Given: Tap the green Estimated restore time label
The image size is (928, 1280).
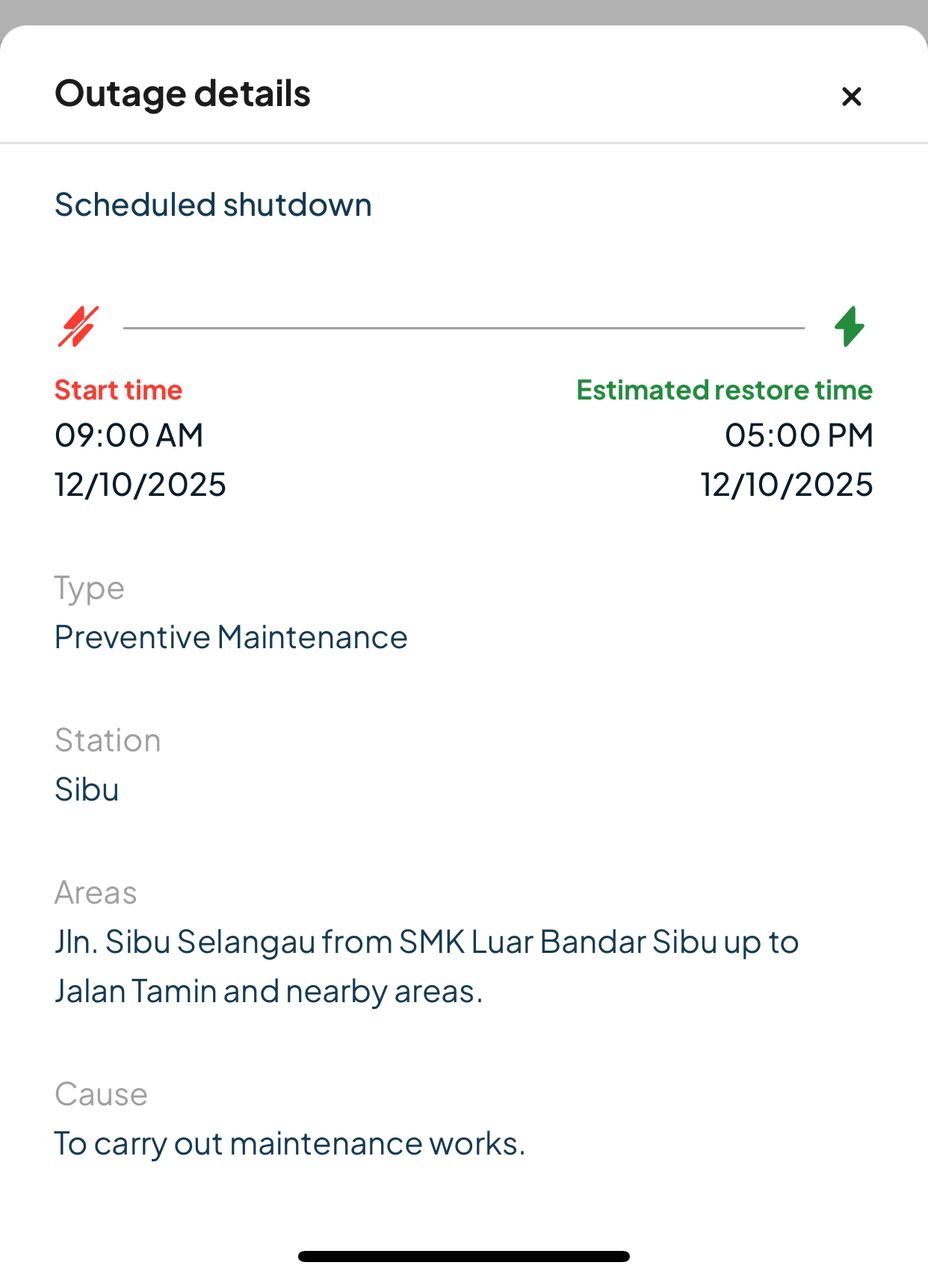Looking at the screenshot, I should coord(724,390).
